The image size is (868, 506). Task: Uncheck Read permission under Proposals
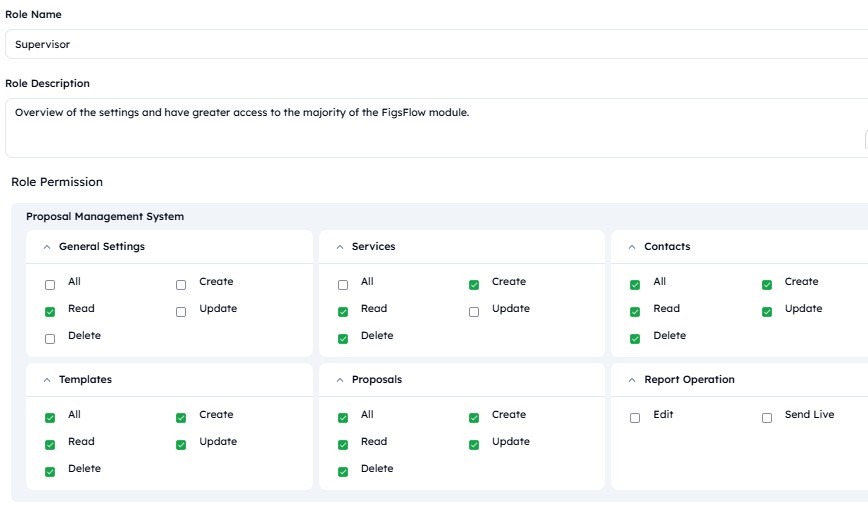(343, 445)
